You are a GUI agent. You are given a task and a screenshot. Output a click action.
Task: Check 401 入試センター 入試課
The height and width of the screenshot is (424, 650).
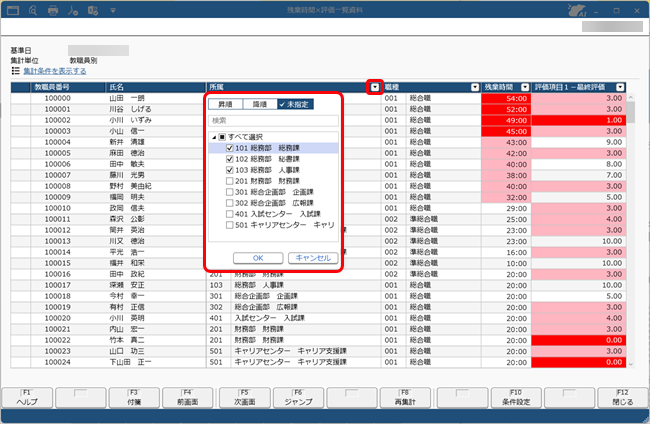pos(229,214)
